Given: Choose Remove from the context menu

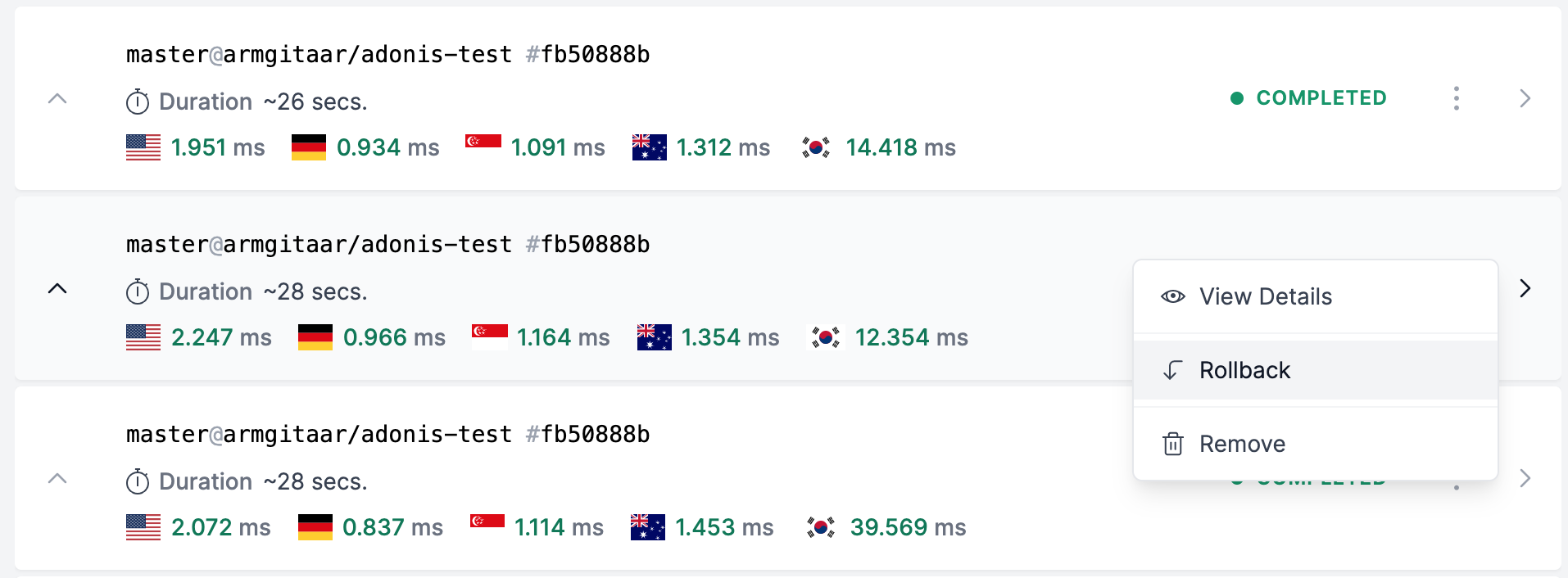Looking at the screenshot, I should point(1316,444).
